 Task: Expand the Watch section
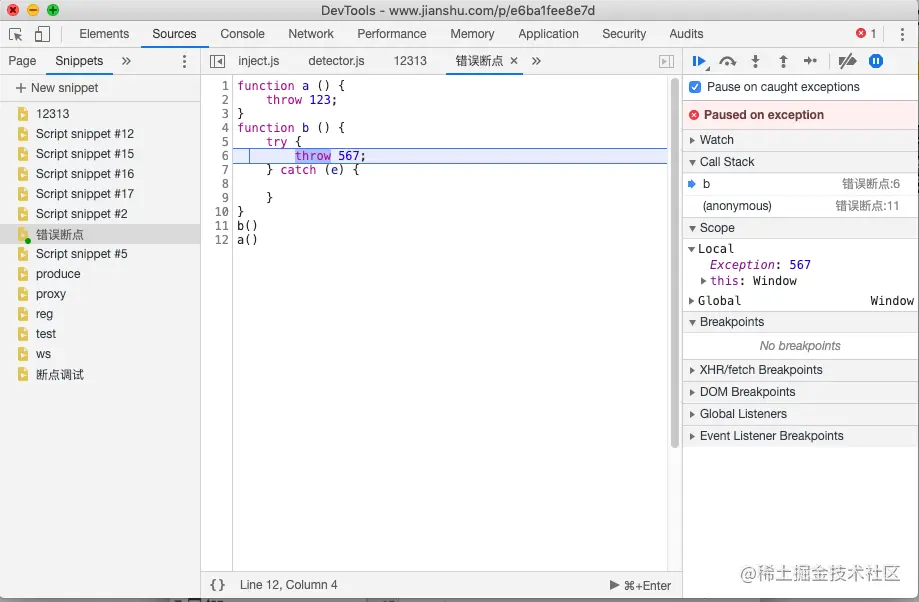coord(800,140)
